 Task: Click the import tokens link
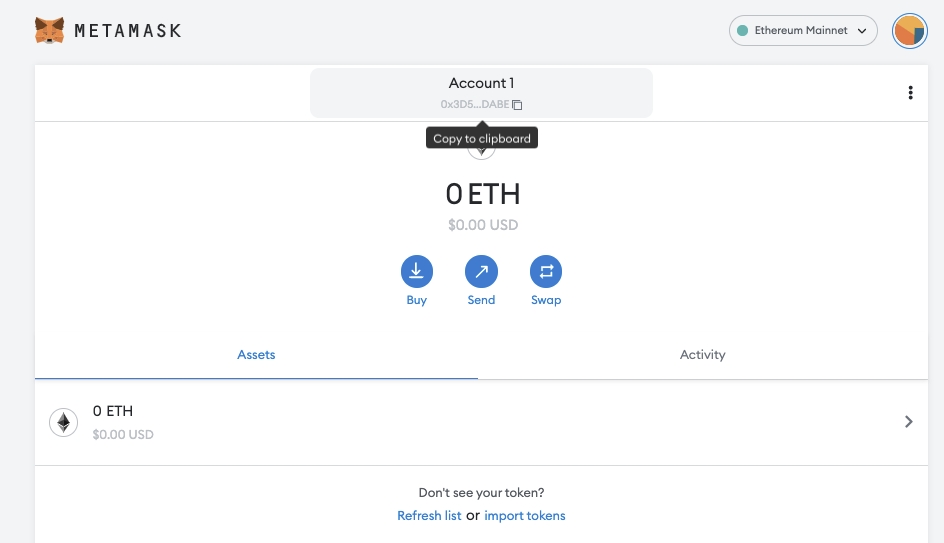tap(525, 516)
